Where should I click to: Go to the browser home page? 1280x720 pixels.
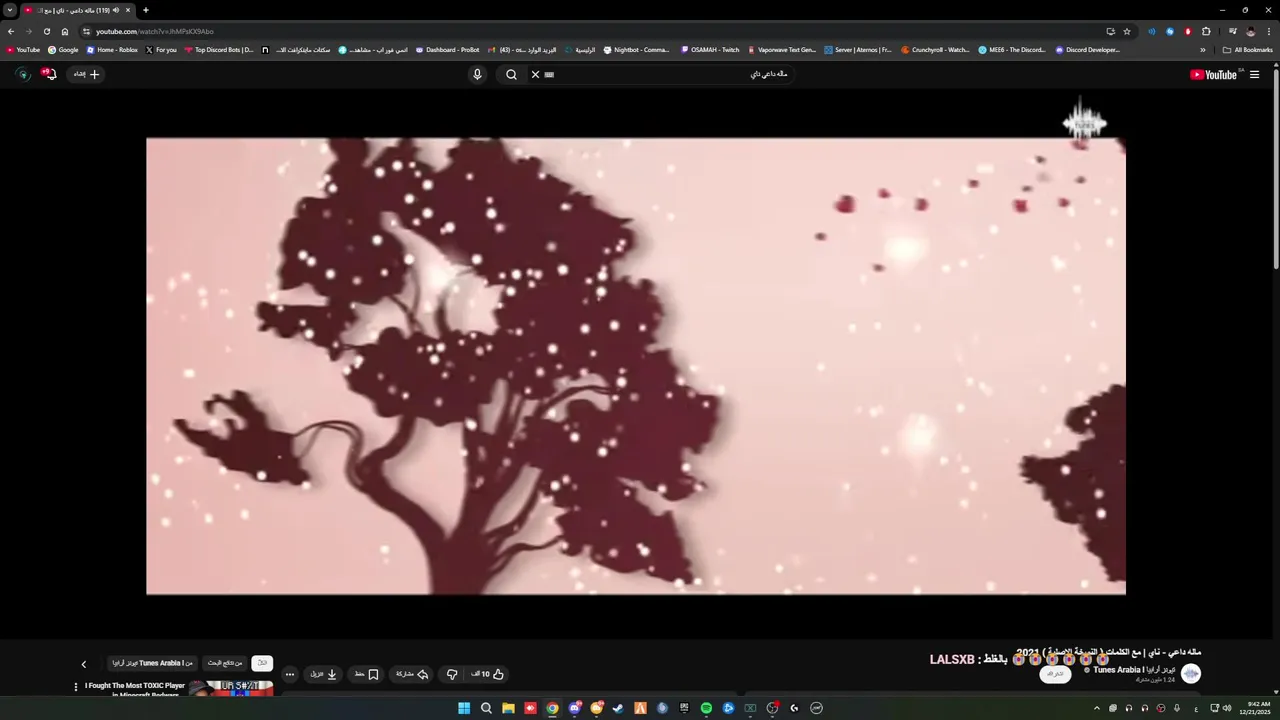click(x=65, y=31)
